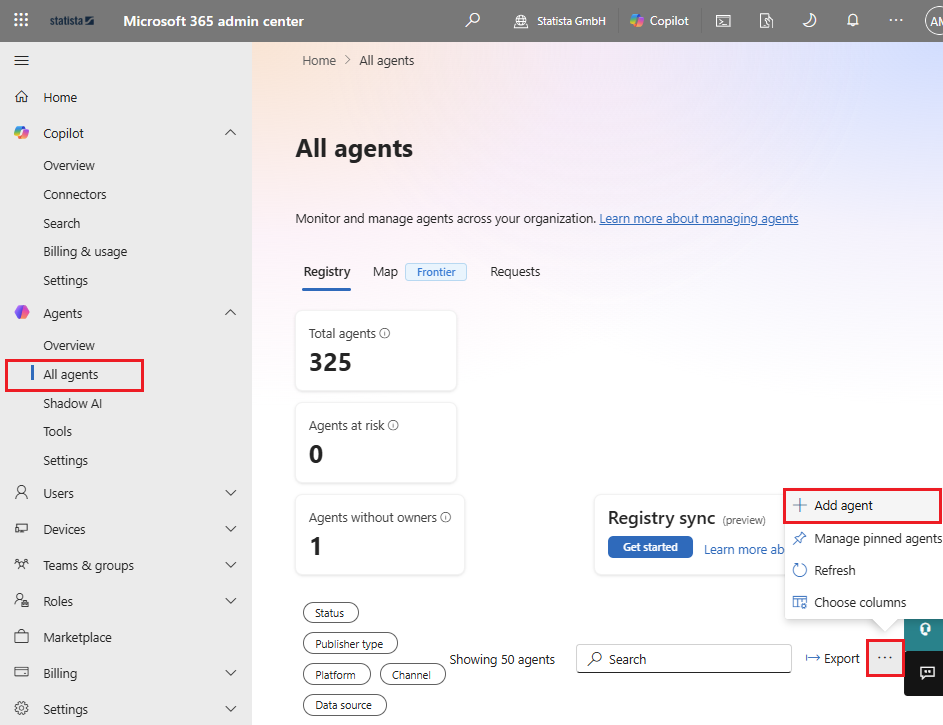The width and height of the screenshot is (943, 725).
Task: Open the Publisher type filter
Action: coord(349,643)
